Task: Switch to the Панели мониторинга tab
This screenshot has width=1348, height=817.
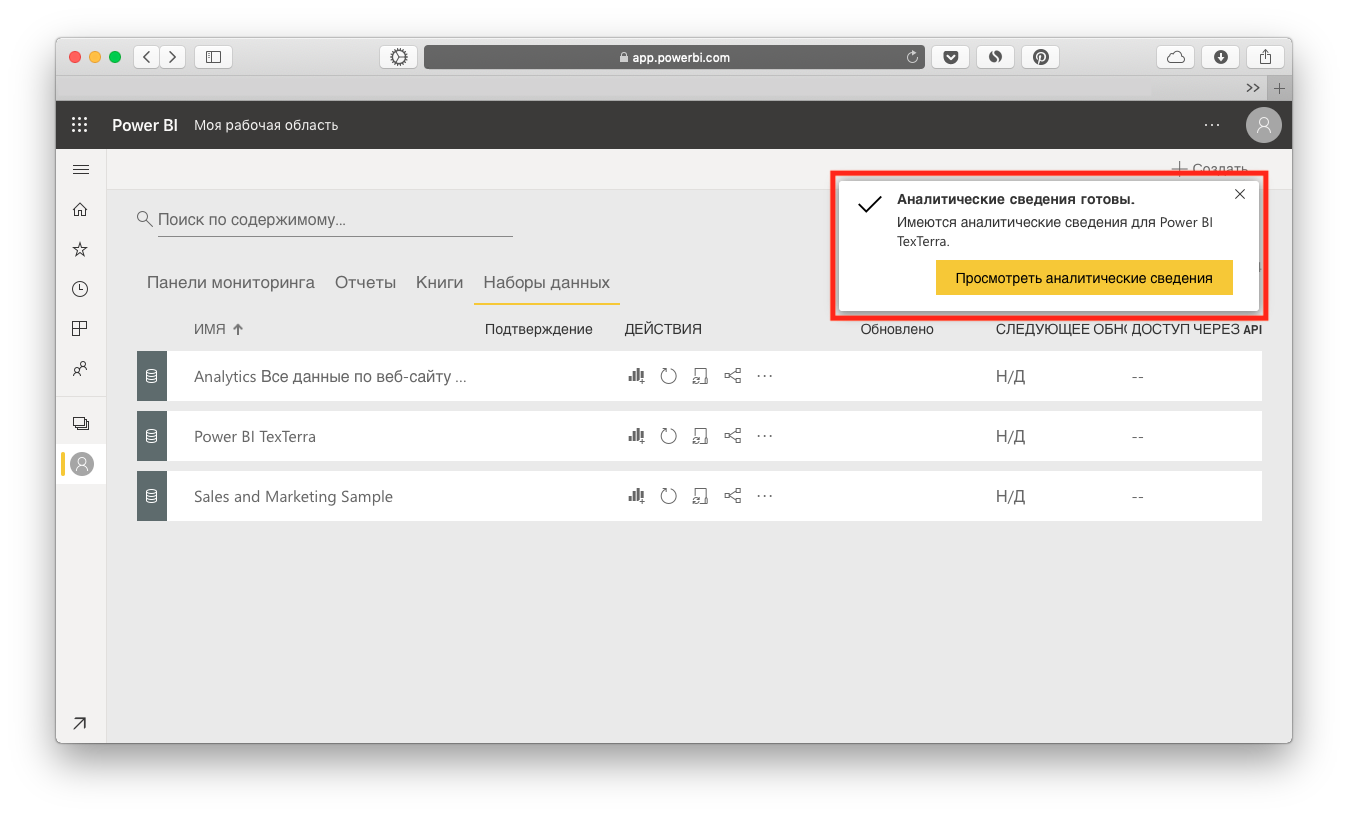Action: click(x=231, y=282)
